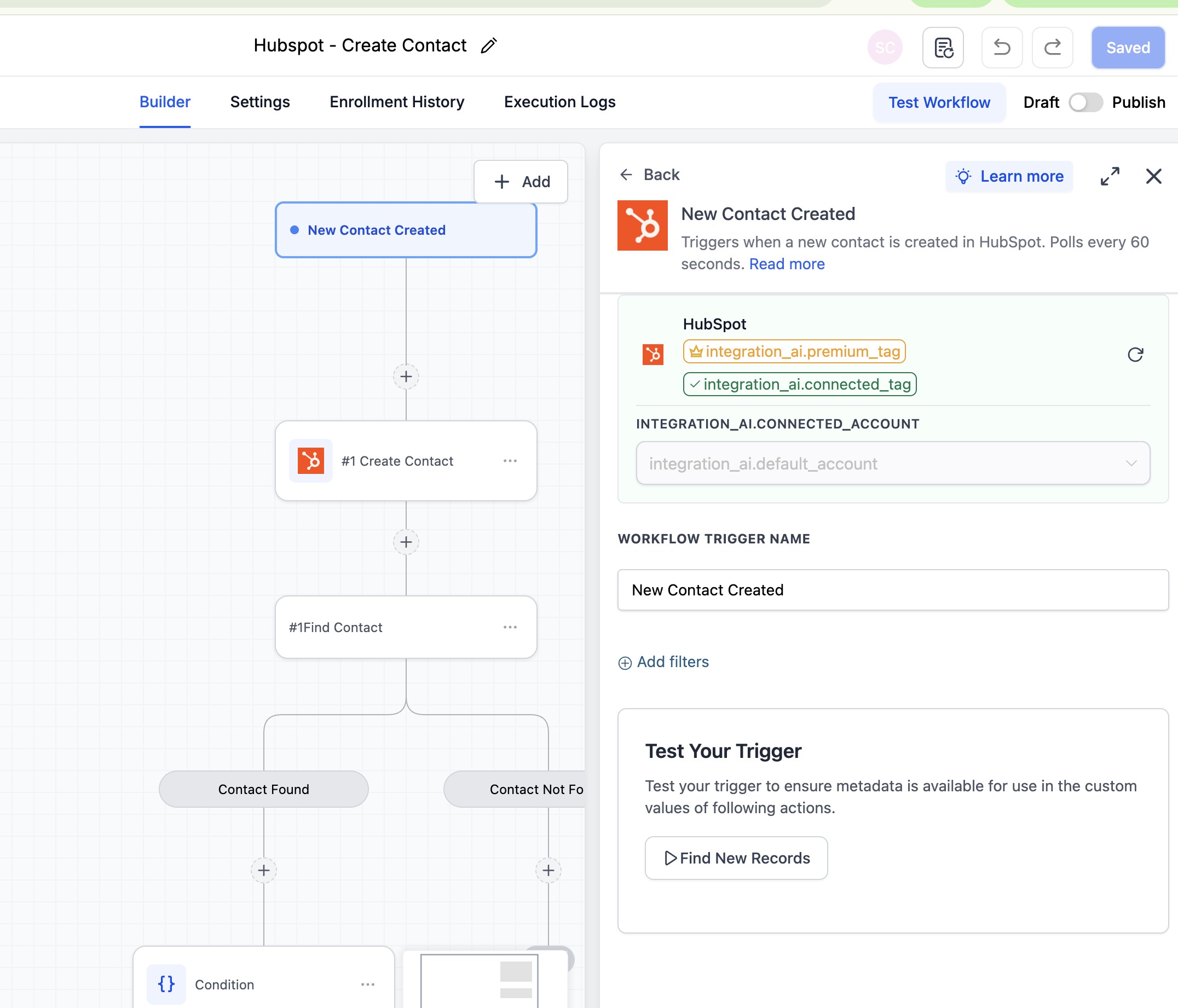
Task: Click the "Publish" label
Action: [1139, 103]
